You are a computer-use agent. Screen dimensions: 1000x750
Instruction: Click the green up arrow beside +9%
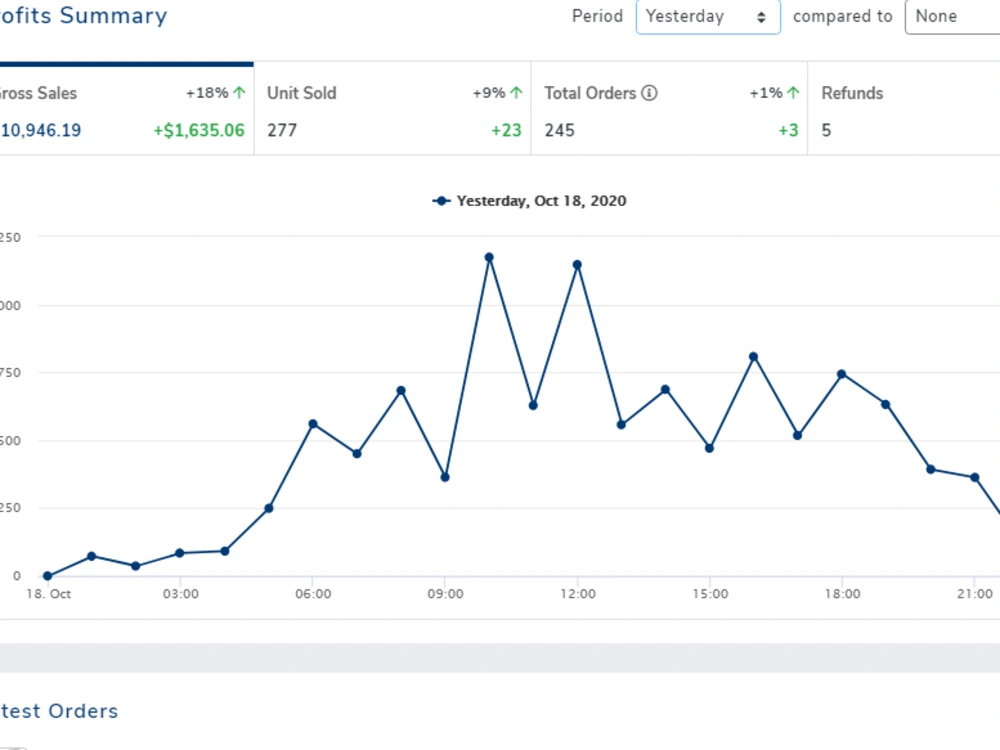(517, 93)
